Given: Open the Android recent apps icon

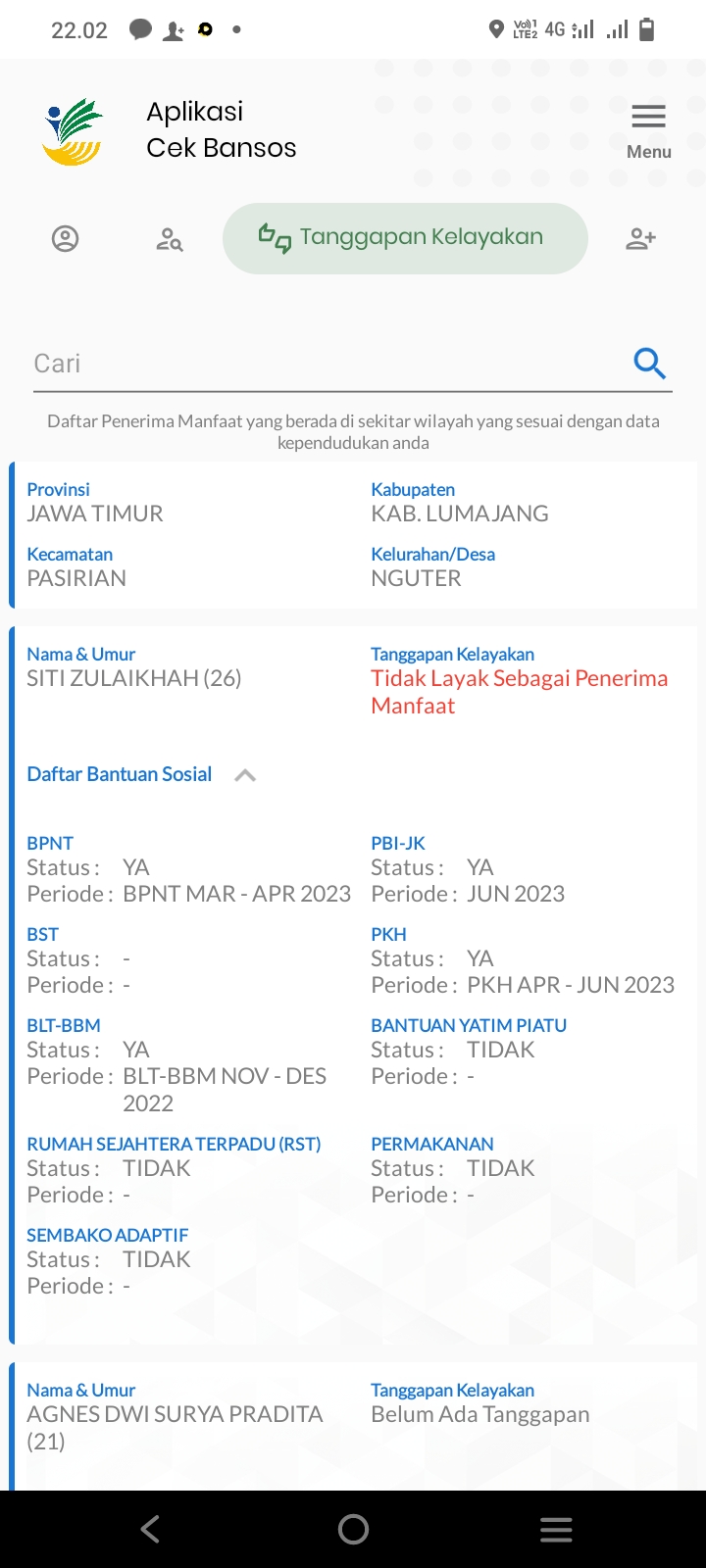Looking at the screenshot, I should tap(556, 1530).
